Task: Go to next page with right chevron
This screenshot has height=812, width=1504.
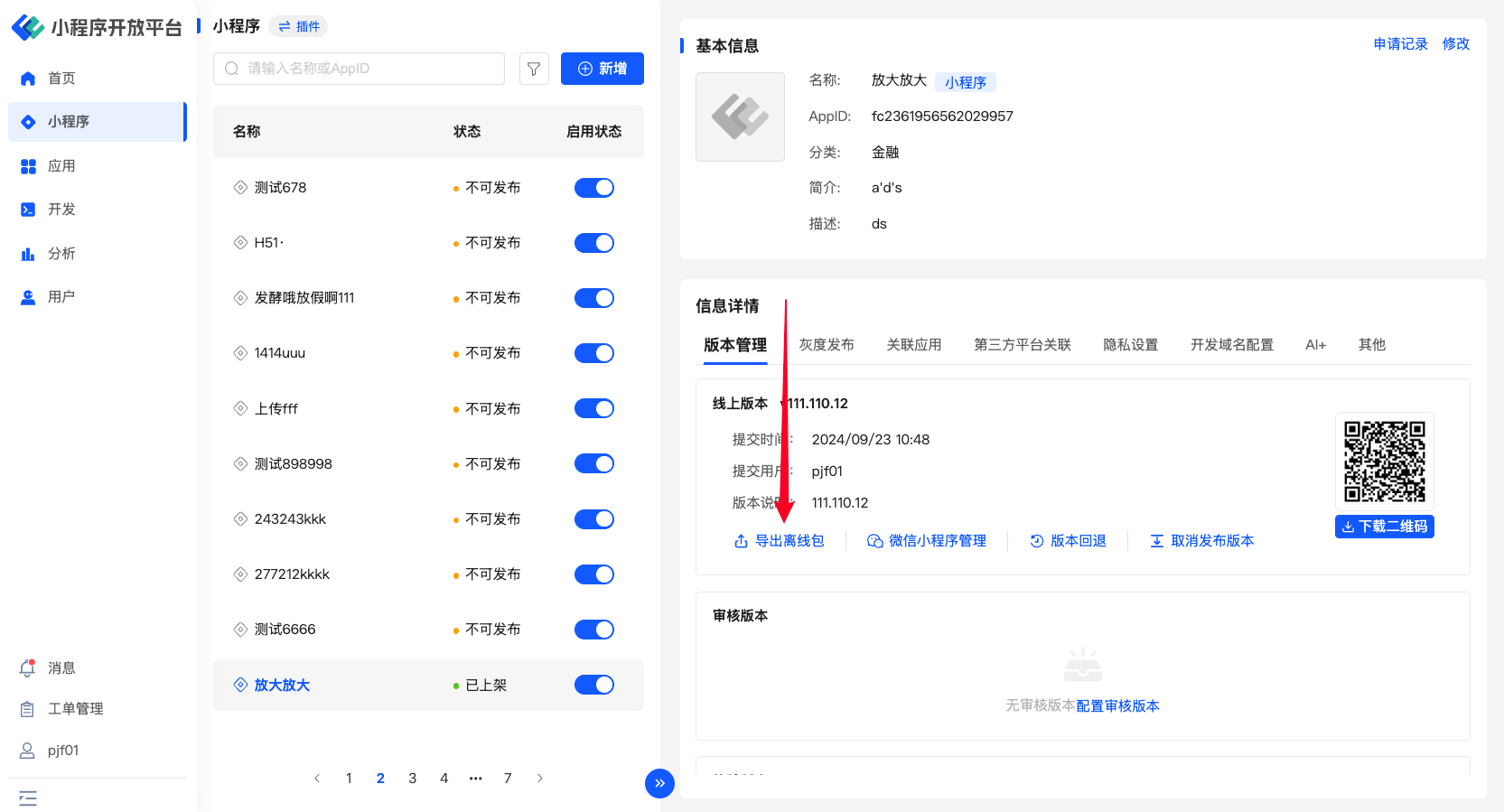Action: click(540, 779)
